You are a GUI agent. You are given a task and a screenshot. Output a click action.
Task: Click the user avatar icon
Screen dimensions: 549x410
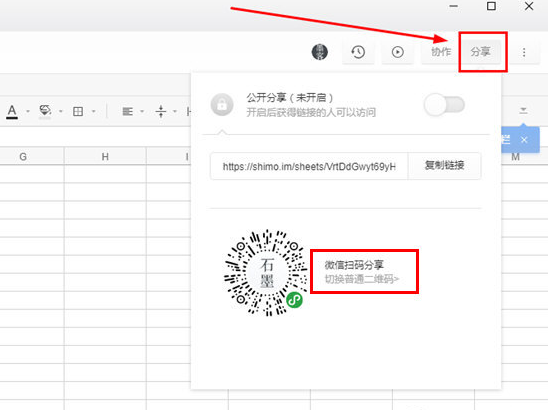(319, 52)
